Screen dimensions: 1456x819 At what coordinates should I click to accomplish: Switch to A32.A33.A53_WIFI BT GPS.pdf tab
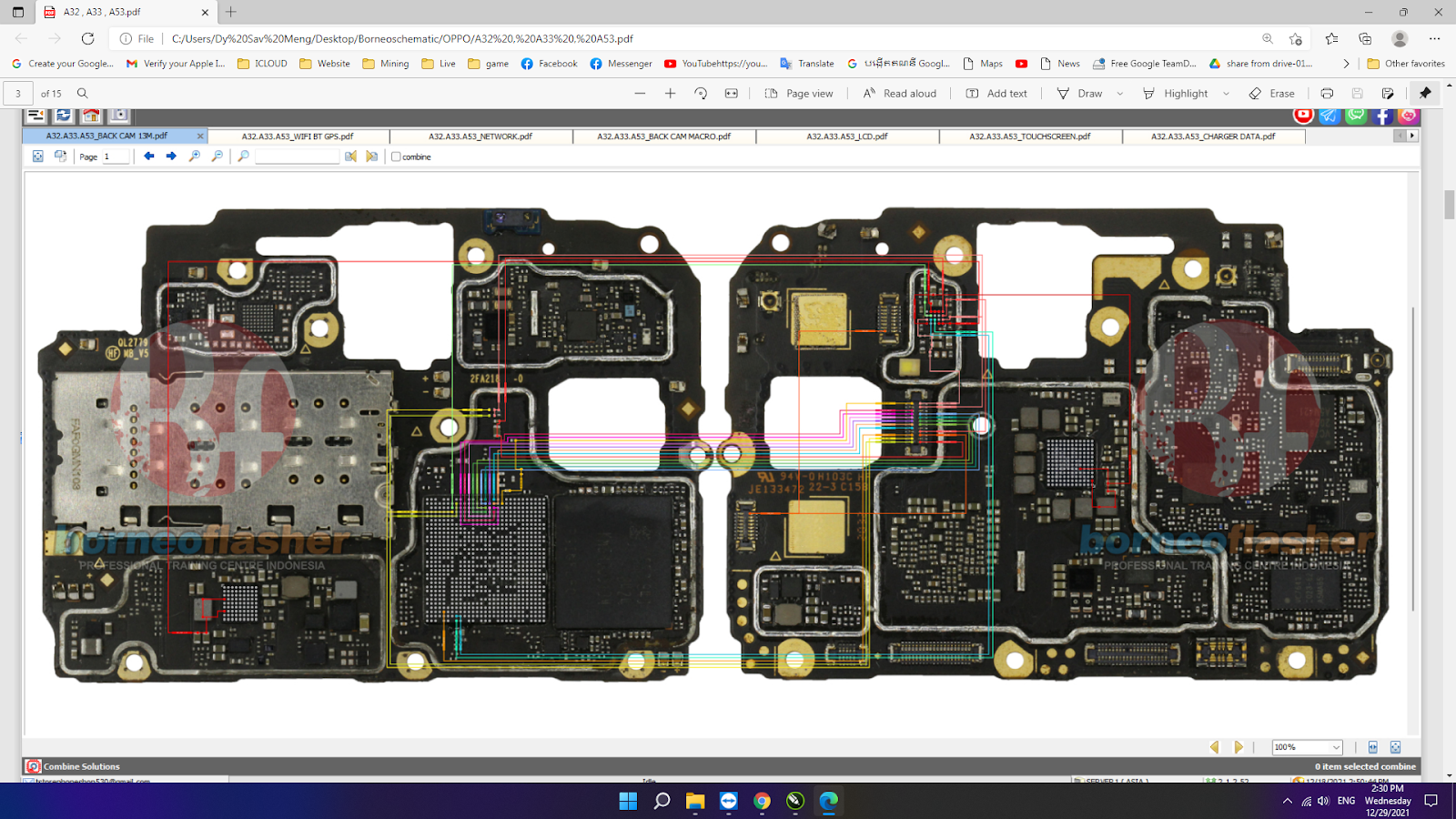coord(298,136)
